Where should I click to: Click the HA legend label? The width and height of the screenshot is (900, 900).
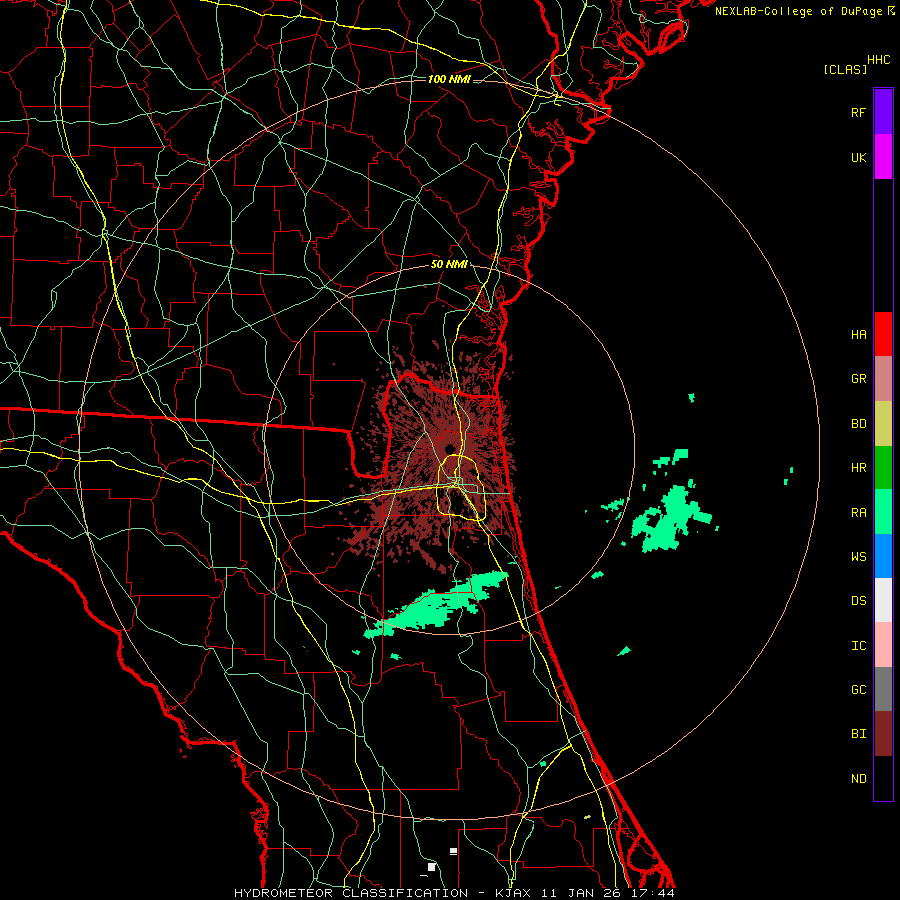858,334
